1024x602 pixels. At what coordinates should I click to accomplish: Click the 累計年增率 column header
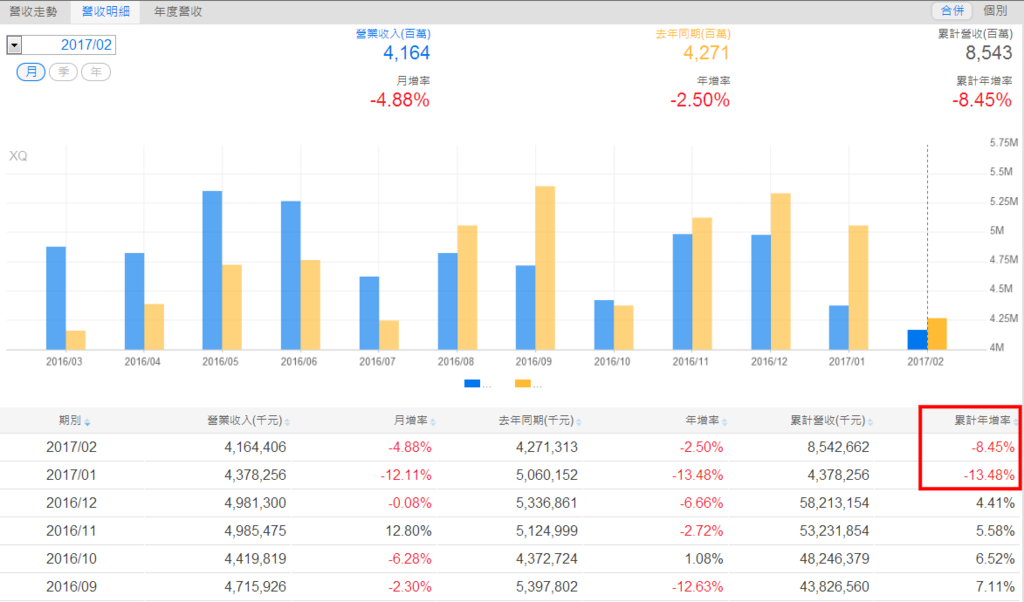[982, 420]
